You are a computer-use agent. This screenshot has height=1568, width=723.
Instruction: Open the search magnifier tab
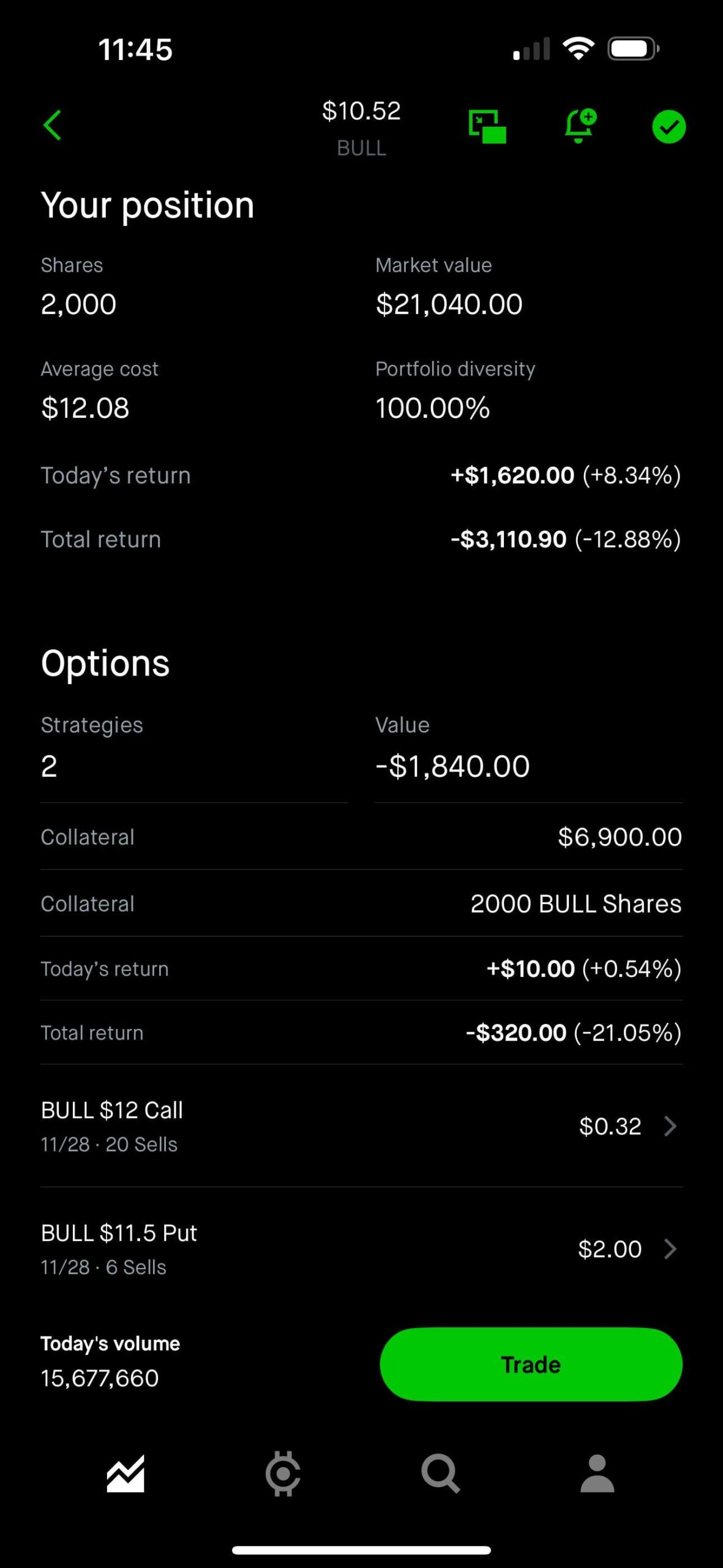coord(440,1474)
